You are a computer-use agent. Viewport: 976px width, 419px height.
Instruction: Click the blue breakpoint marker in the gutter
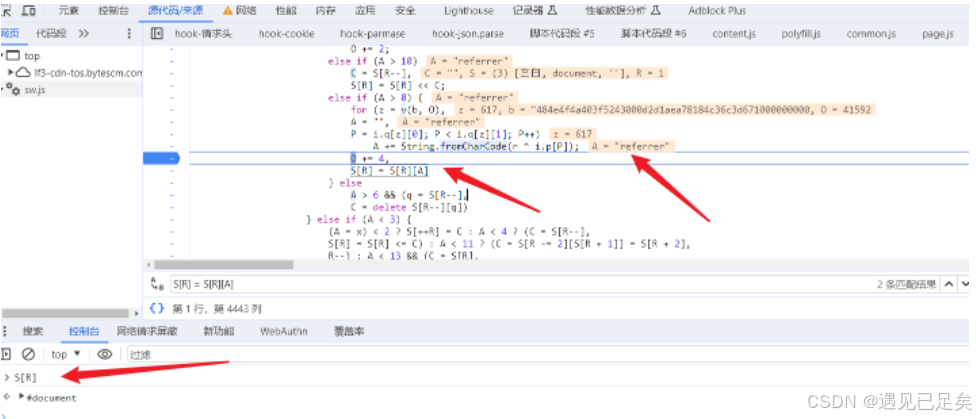pyautogui.click(x=161, y=159)
